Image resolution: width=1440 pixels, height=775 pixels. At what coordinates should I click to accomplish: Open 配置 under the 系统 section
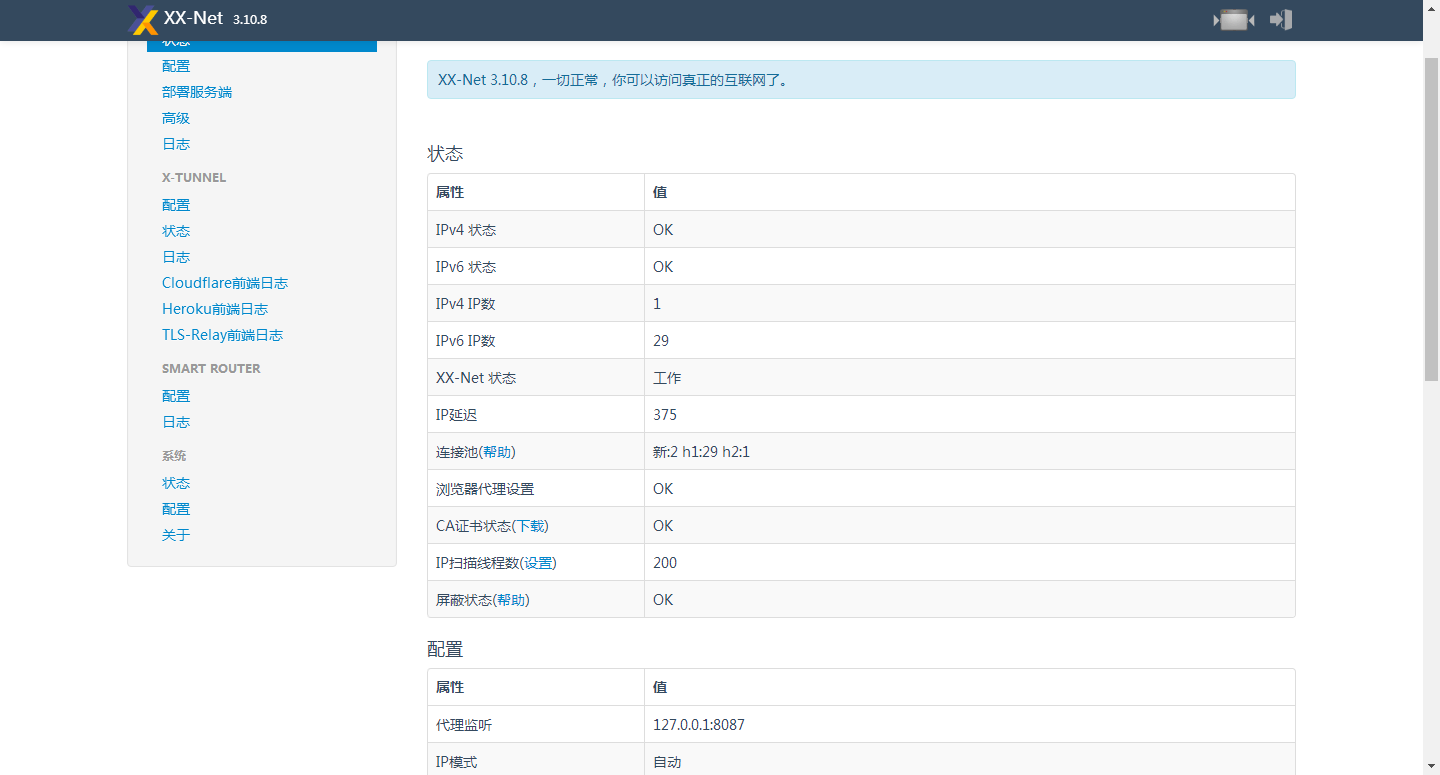point(176,509)
